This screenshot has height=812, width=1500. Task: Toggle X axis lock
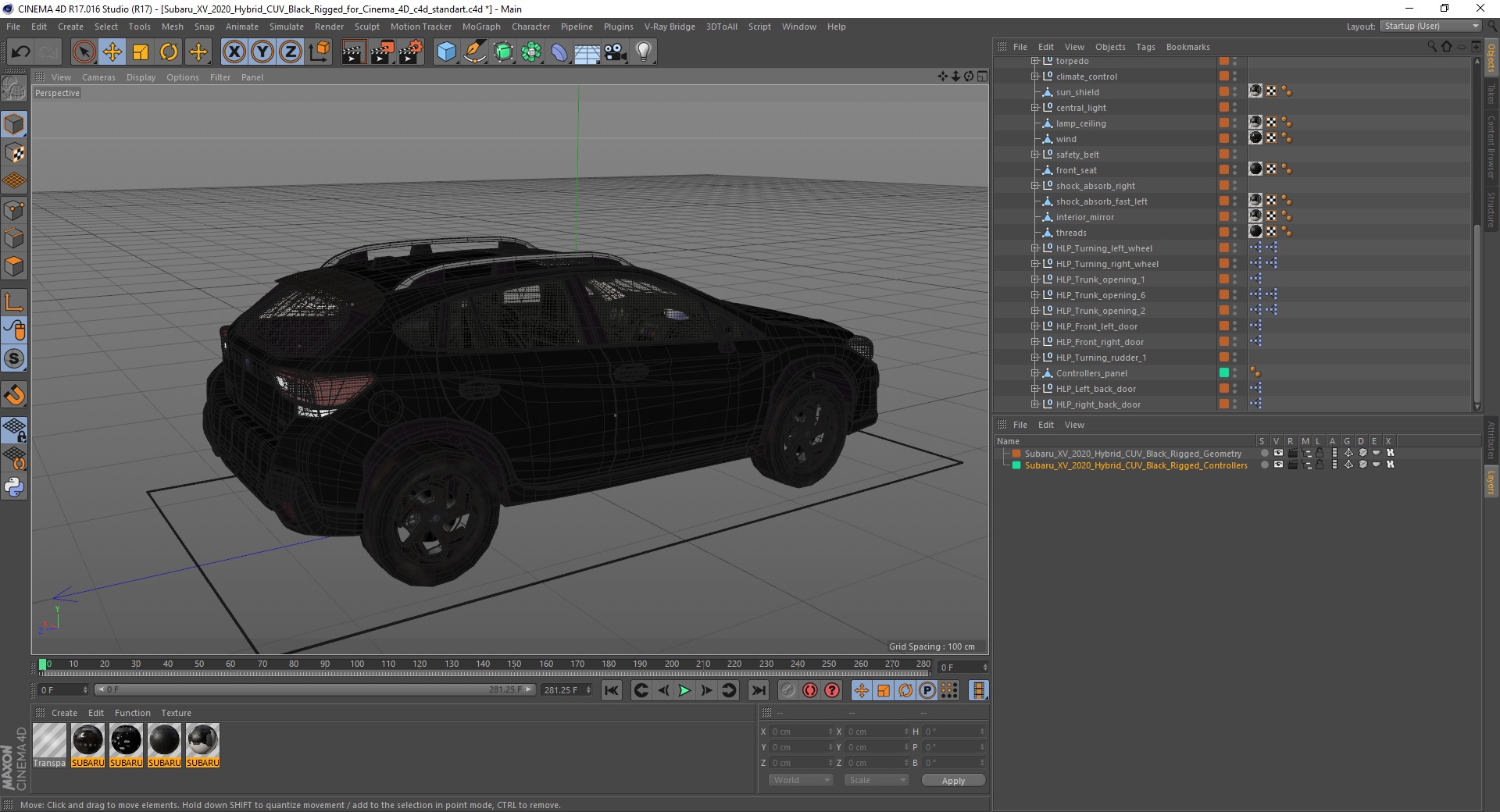point(234,52)
